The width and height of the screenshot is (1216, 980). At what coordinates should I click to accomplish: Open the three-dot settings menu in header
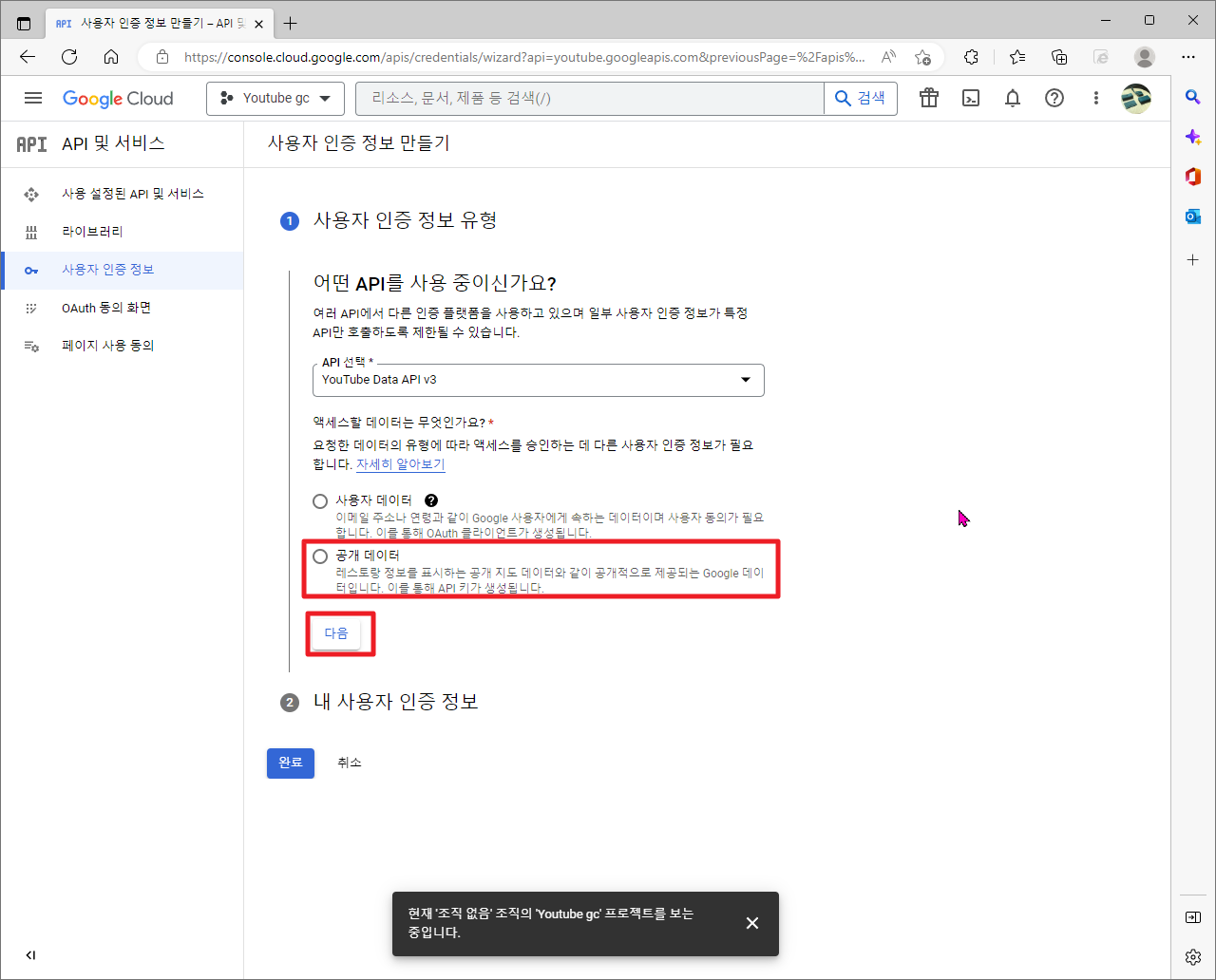pyautogui.click(x=1096, y=98)
